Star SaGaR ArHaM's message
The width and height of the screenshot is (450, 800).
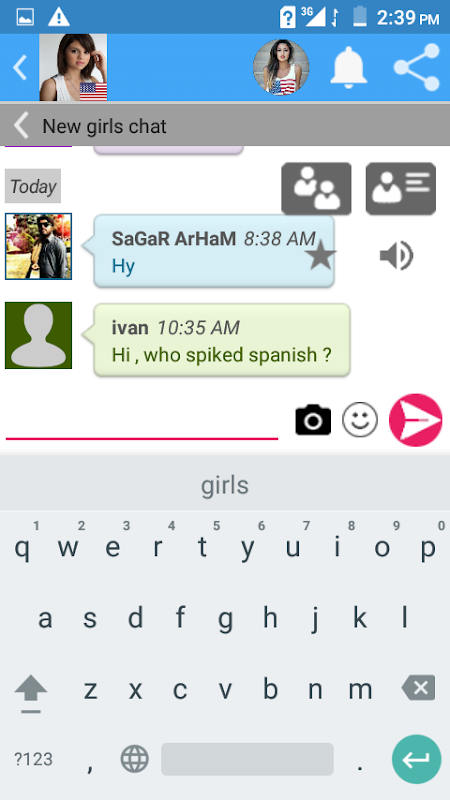320,256
